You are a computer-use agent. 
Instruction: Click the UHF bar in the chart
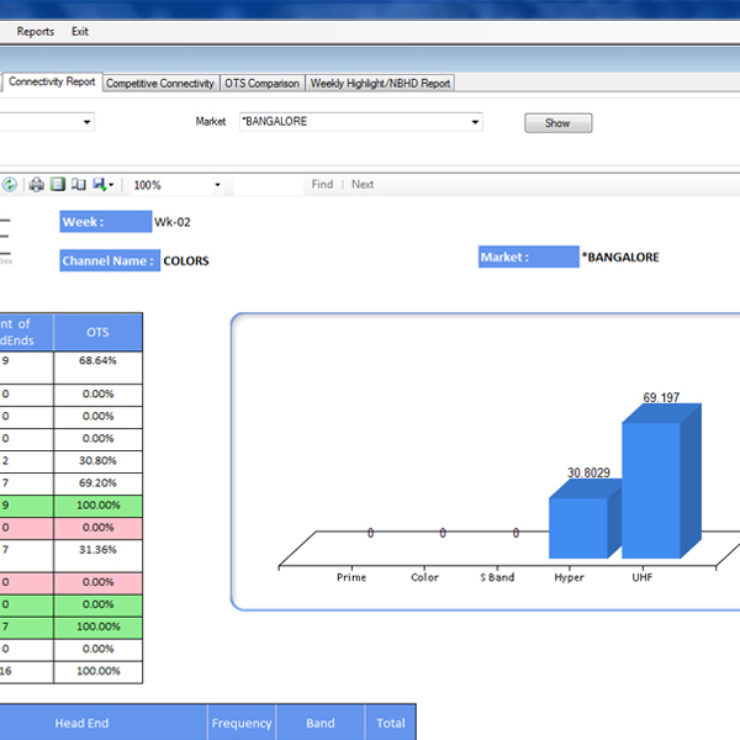(x=651, y=490)
